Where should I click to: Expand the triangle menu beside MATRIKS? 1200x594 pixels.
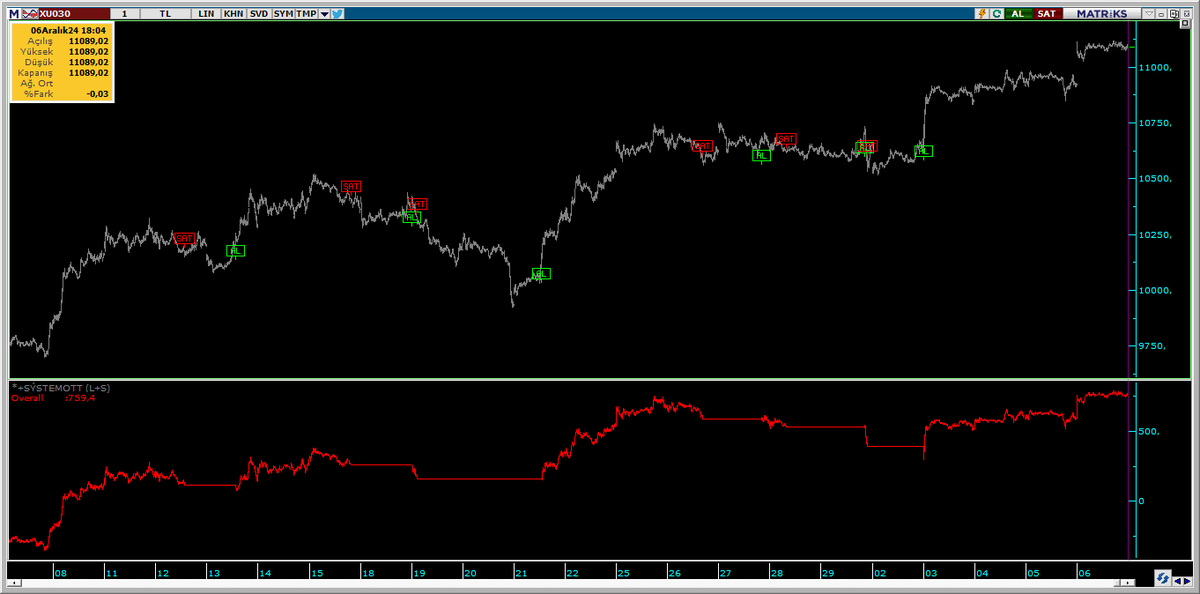tap(1149, 14)
